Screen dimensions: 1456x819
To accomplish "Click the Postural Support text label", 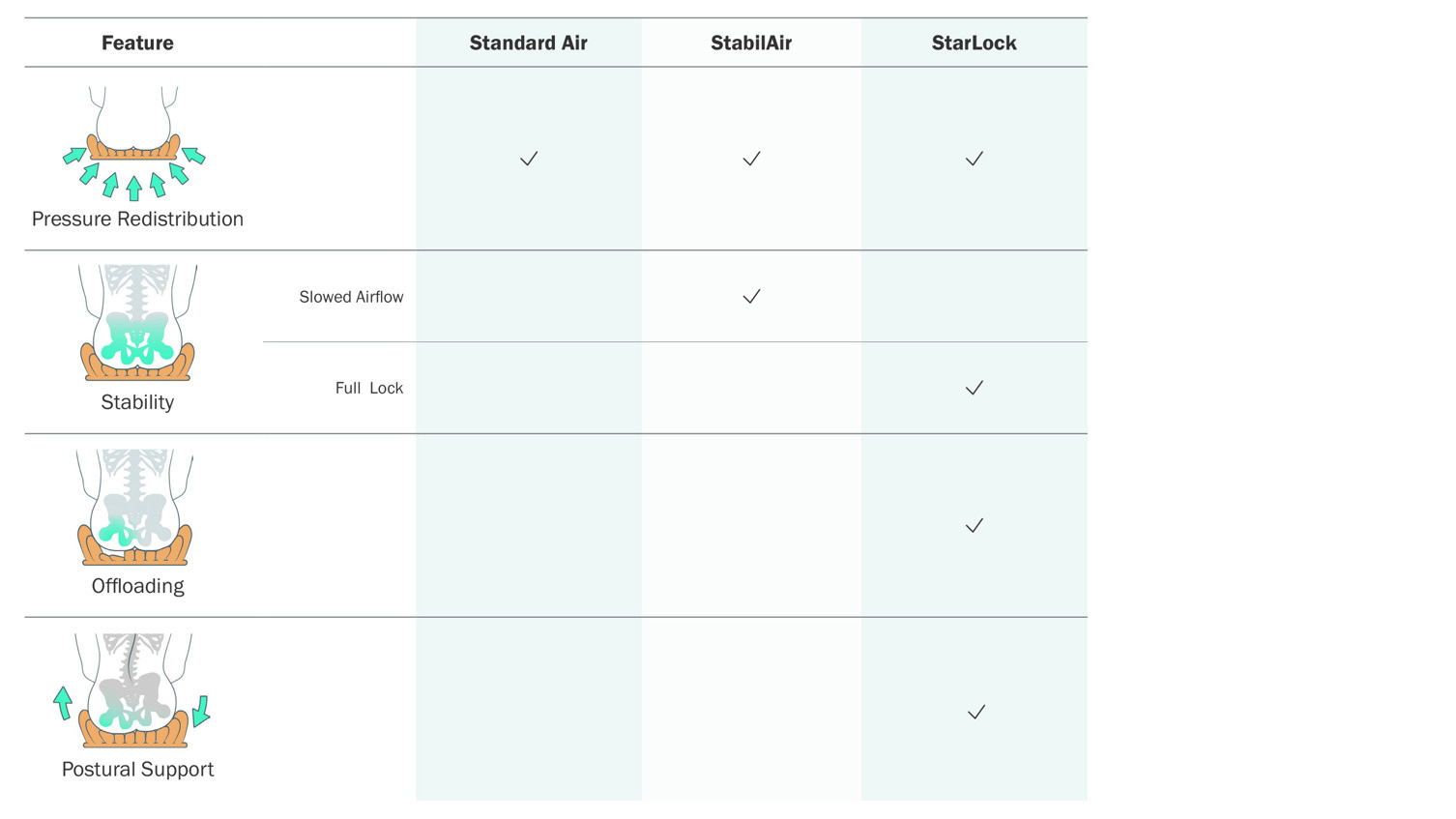I will click(x=137, y=770).
